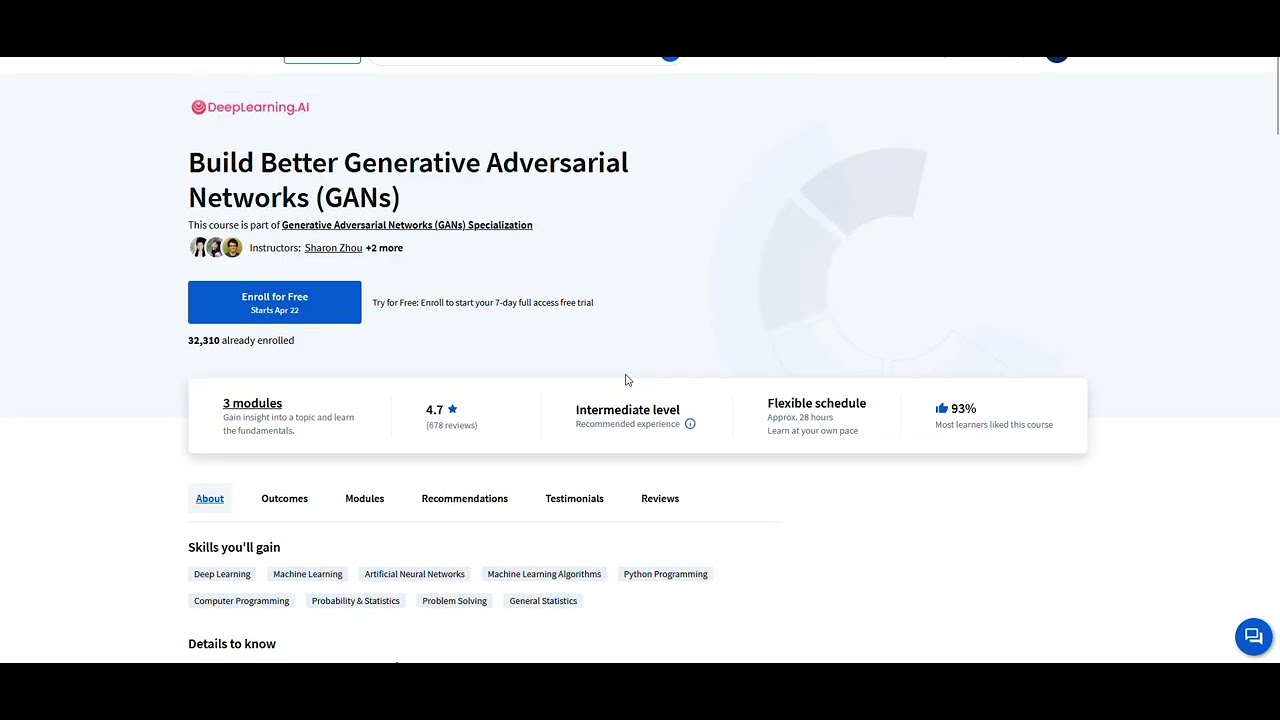Select the About tab

(x=210, y=498)
